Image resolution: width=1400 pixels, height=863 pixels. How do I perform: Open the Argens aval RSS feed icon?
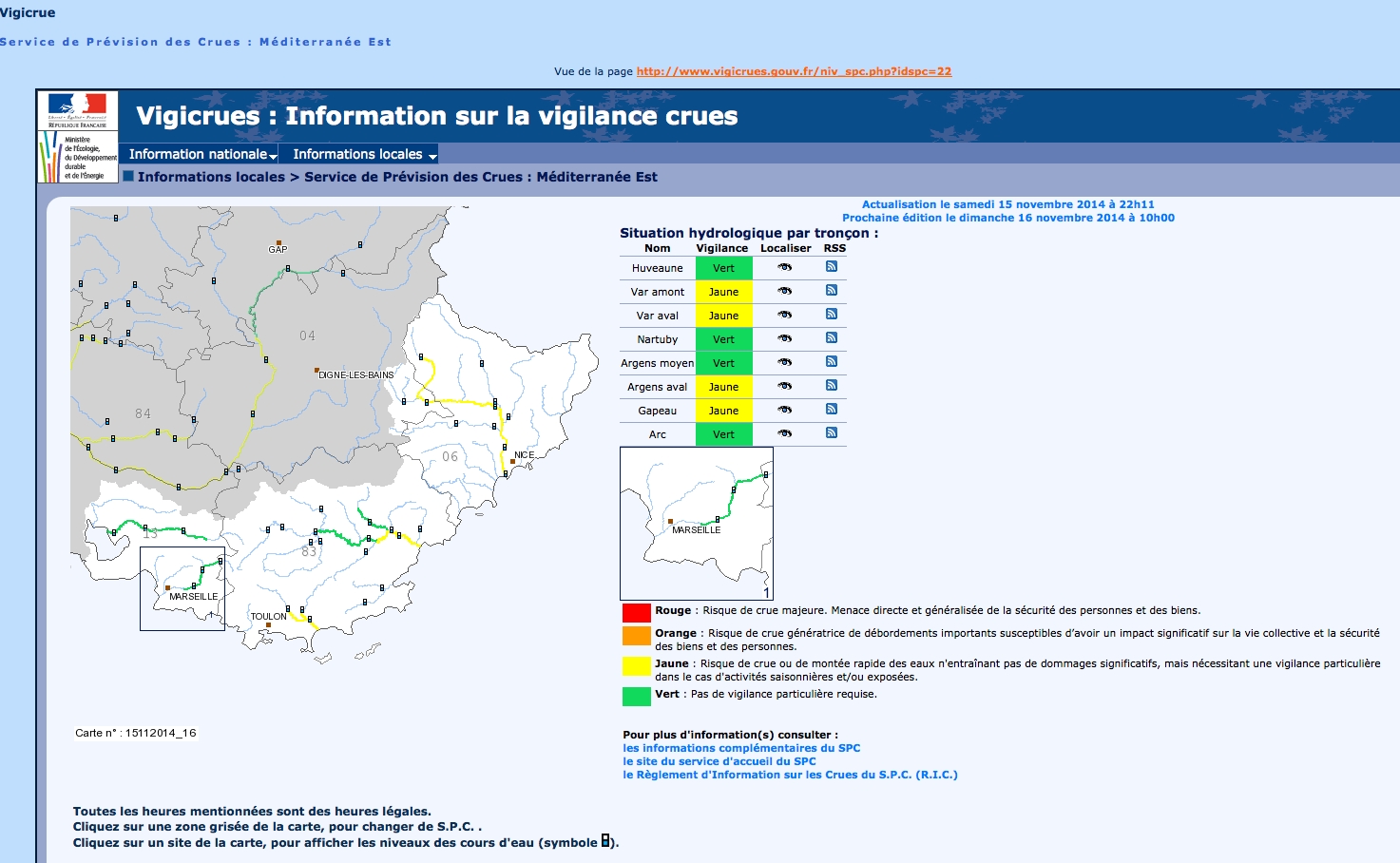point(832,385)
